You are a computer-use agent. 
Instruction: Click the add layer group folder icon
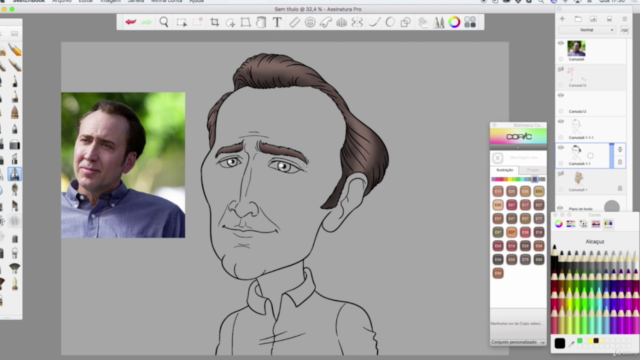tap(578, 19)
